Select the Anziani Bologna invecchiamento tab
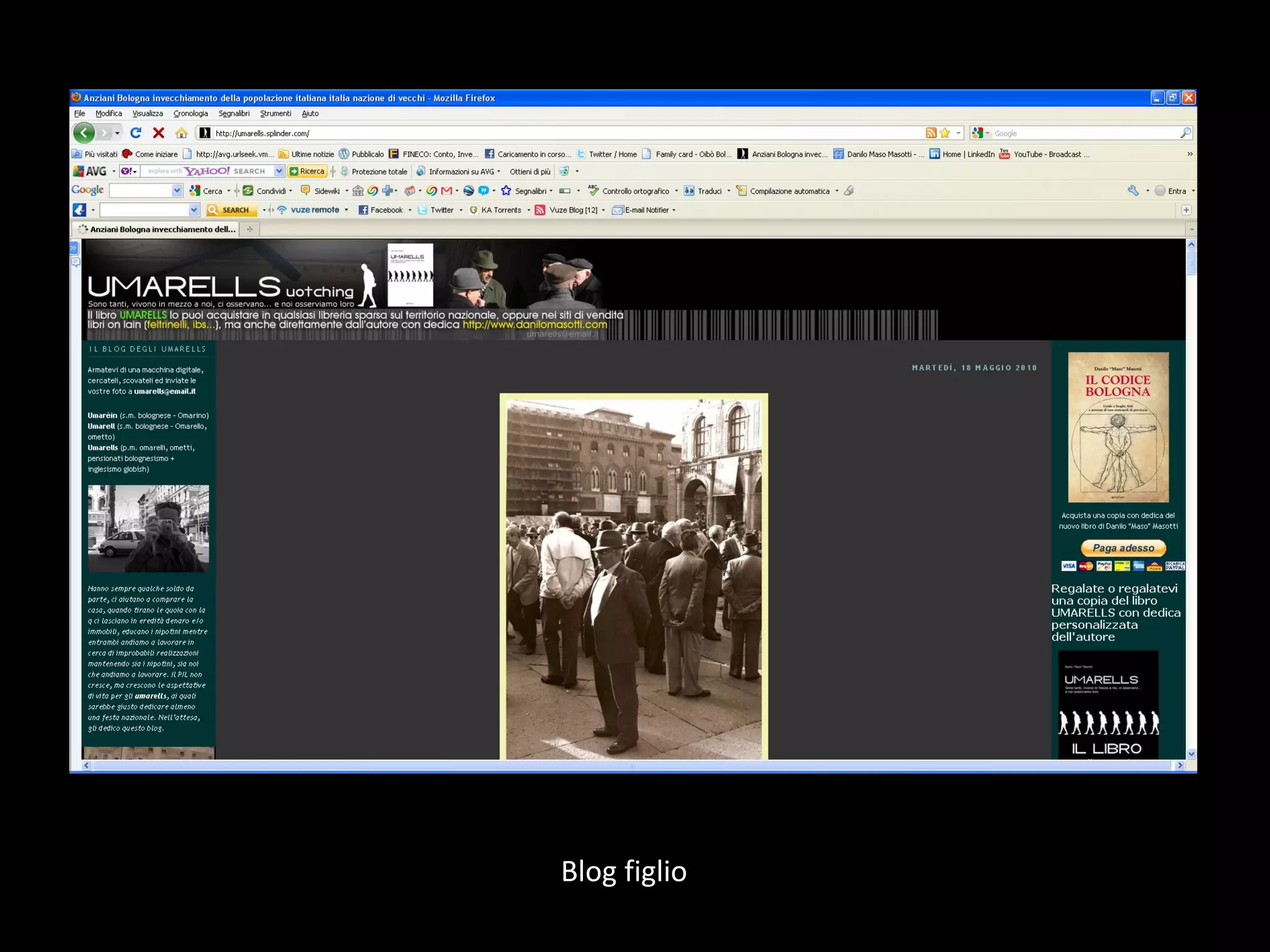 point(162,229)
